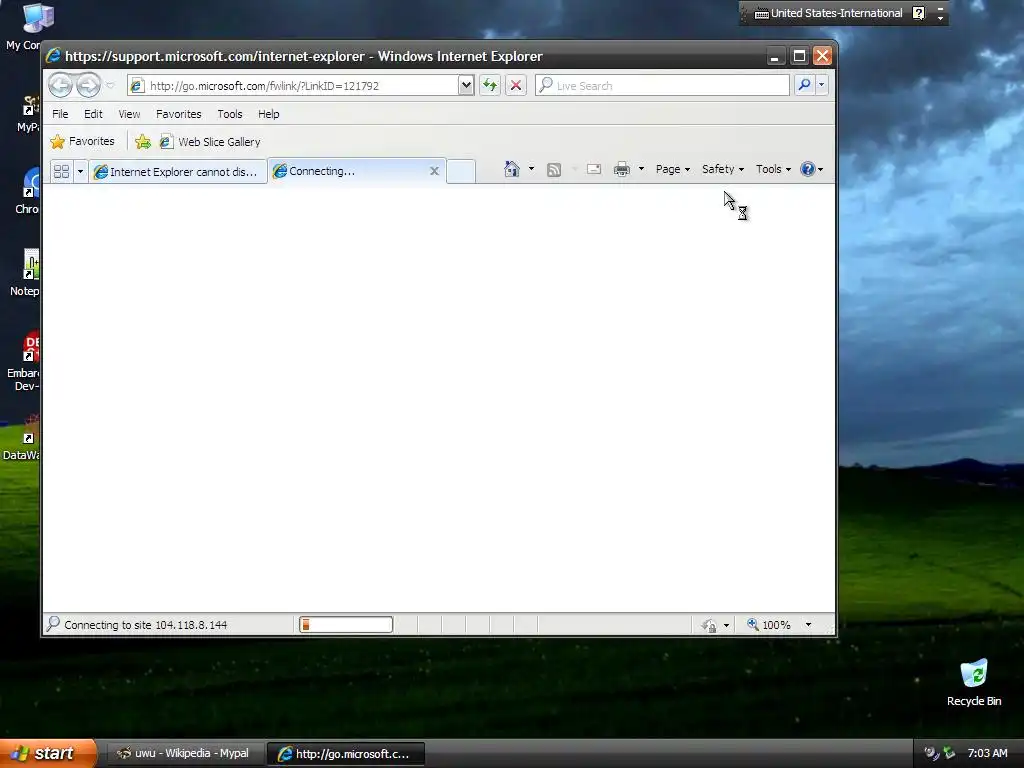Viewport: 1024px width, 768px height.
Task: Click the Print icon
Action: pos(622,169)
